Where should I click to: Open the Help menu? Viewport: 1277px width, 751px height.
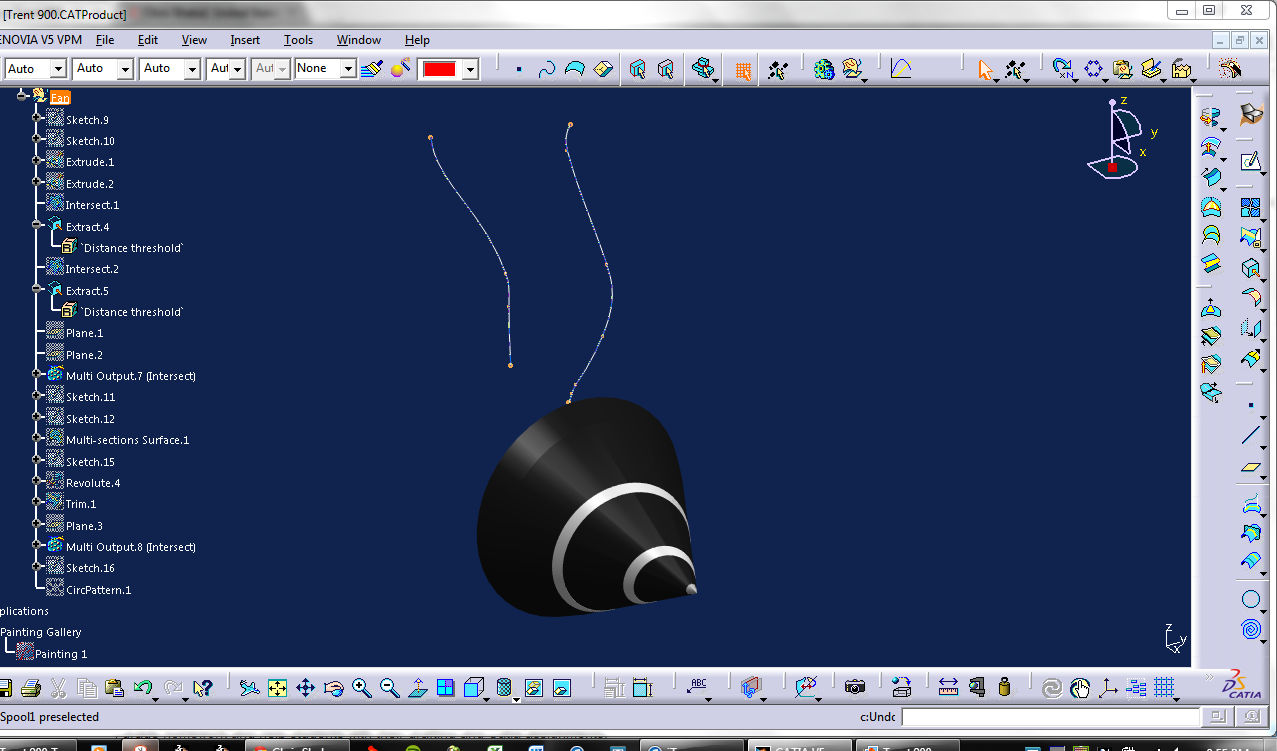coord(417,40)
